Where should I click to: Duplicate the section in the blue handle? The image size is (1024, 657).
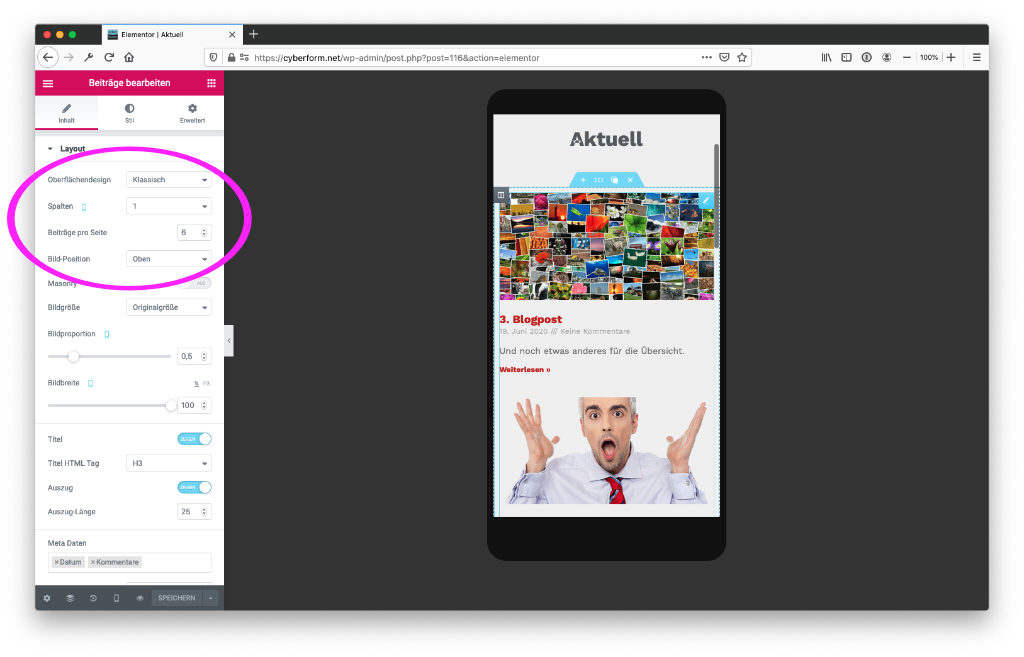coord(614,180)
